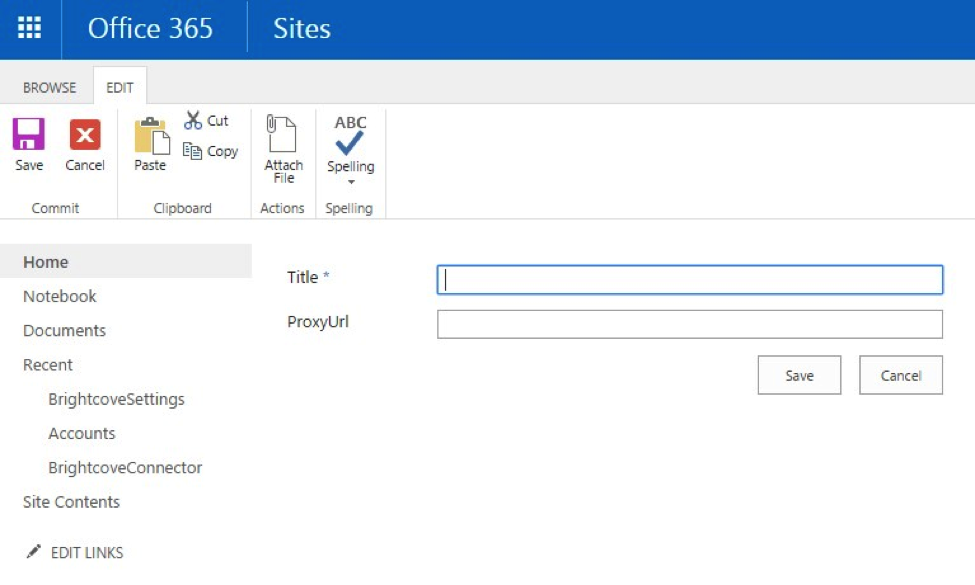Click the purple Save ribbon icon

point(29,135)
